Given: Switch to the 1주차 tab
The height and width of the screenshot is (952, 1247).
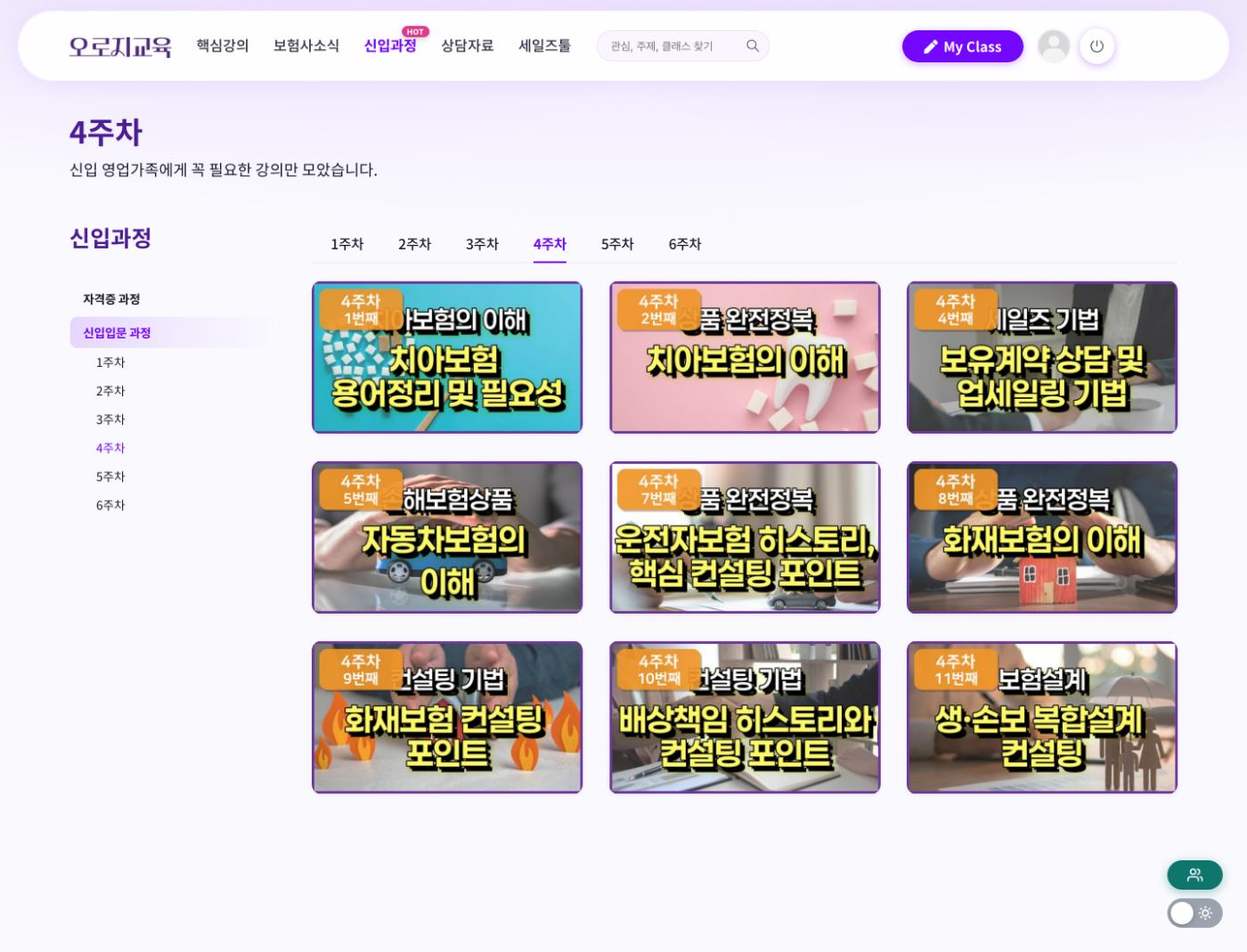Looking at the screenshot, I should 347,244.
